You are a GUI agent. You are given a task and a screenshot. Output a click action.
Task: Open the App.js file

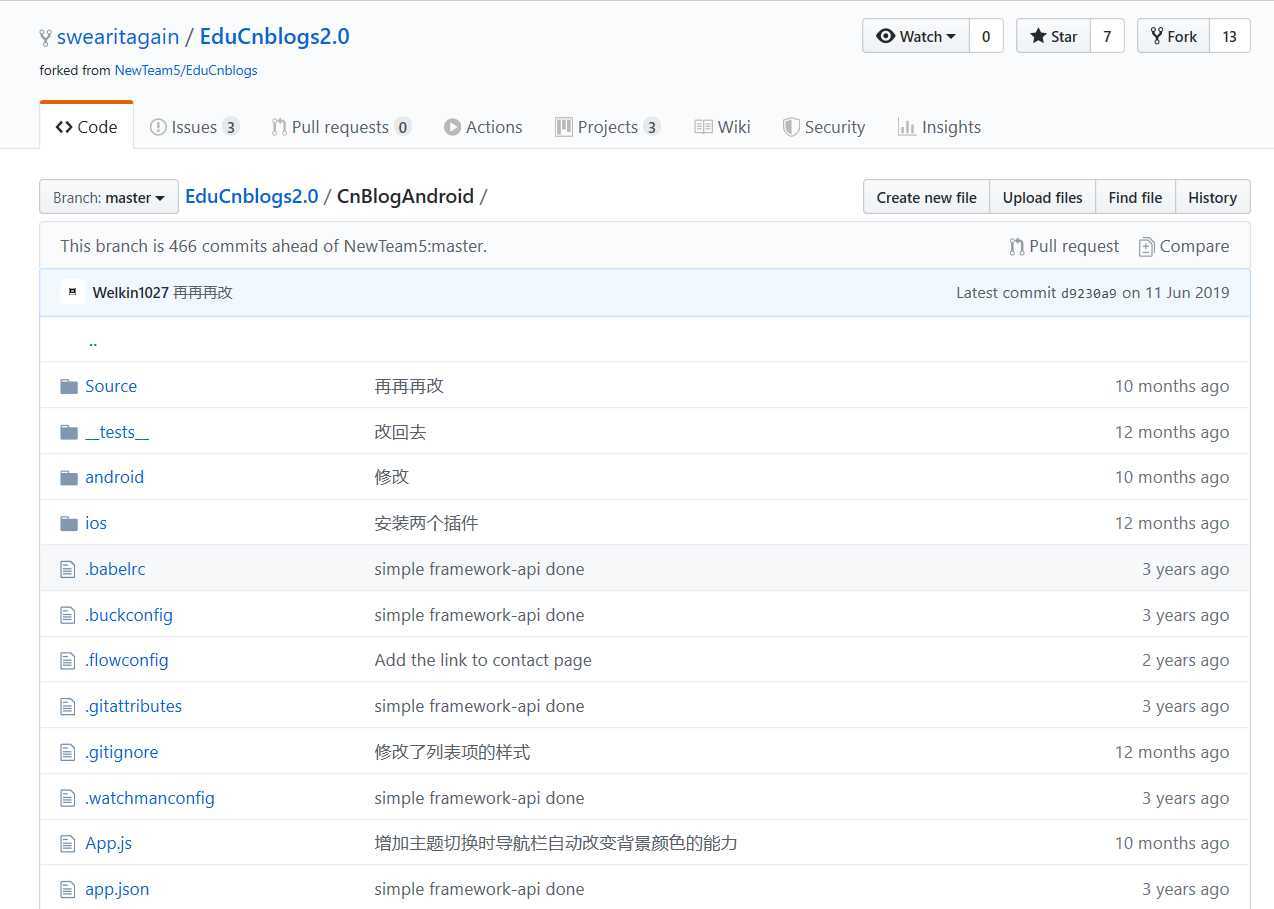[x=109, y=843]
